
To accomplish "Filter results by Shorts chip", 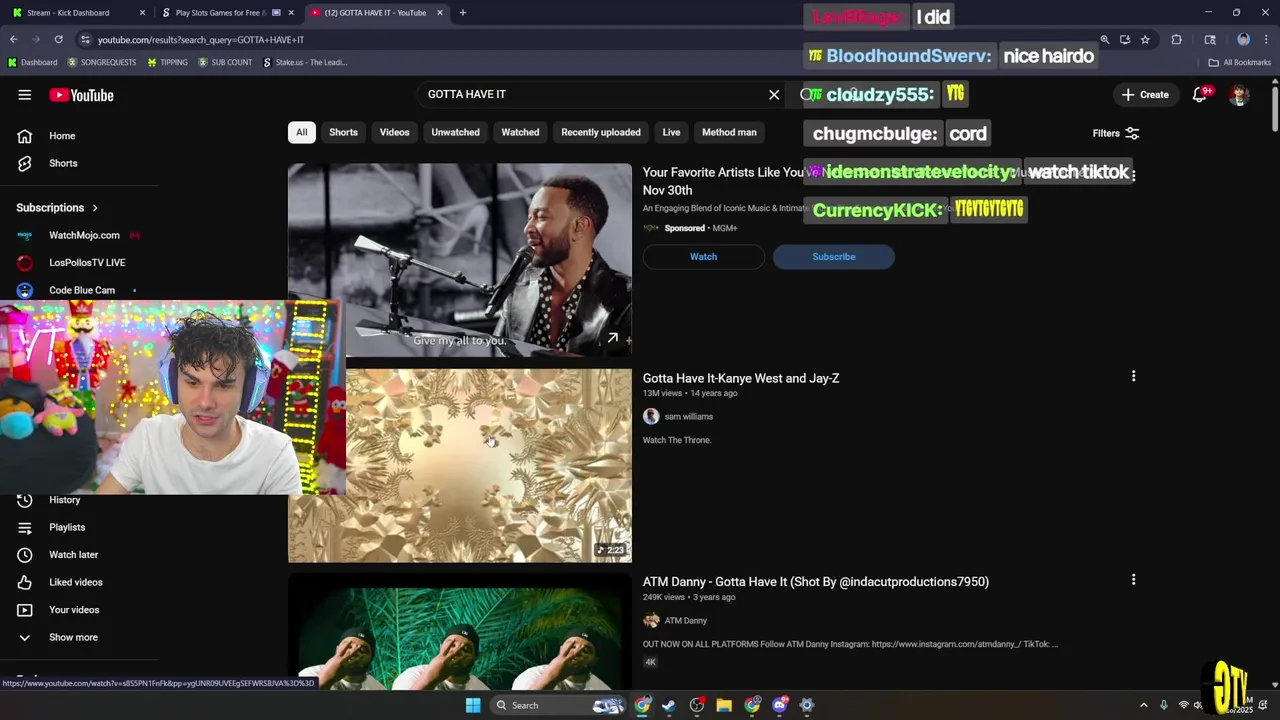I will [343, 132].
